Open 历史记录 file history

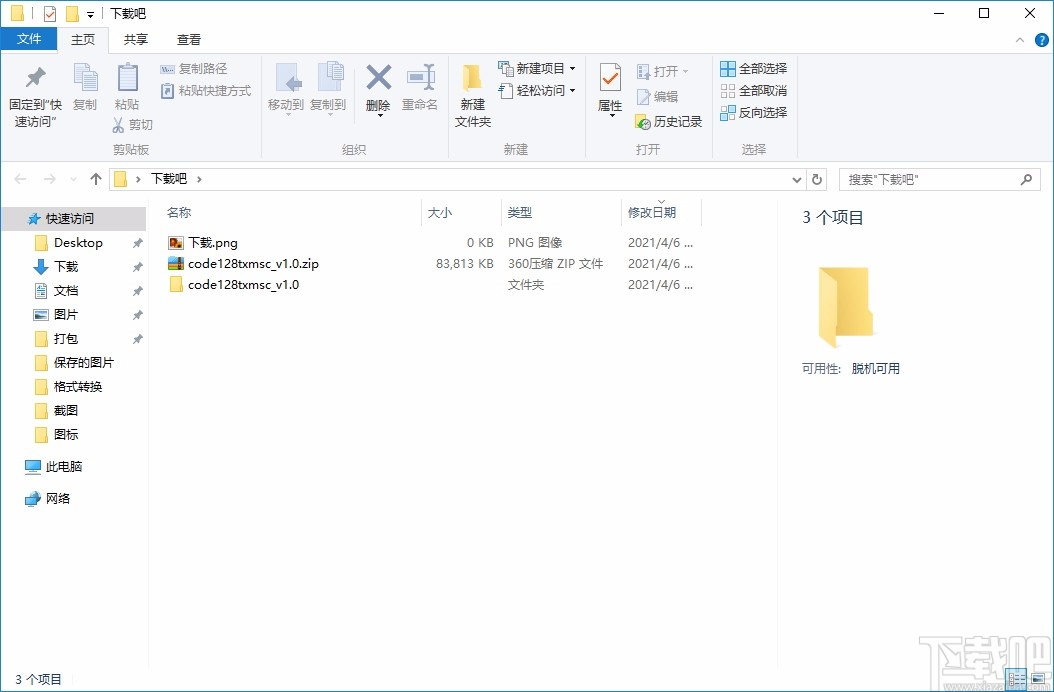click(668, 121)
